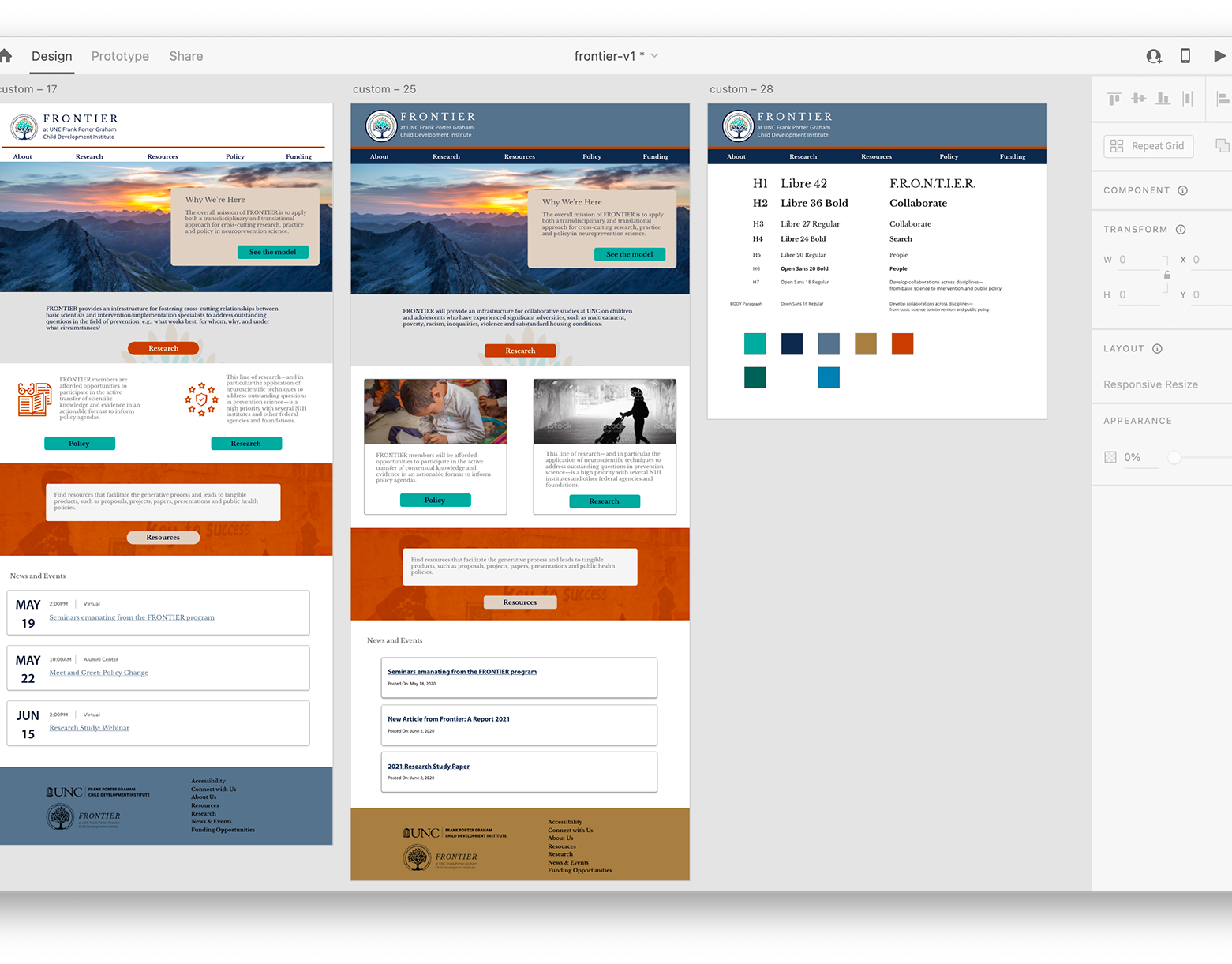Image resolution: width=1232 pixels, height=964 pixels.
Task: Switch to the Share tab
Action: (x=186, y=56)
